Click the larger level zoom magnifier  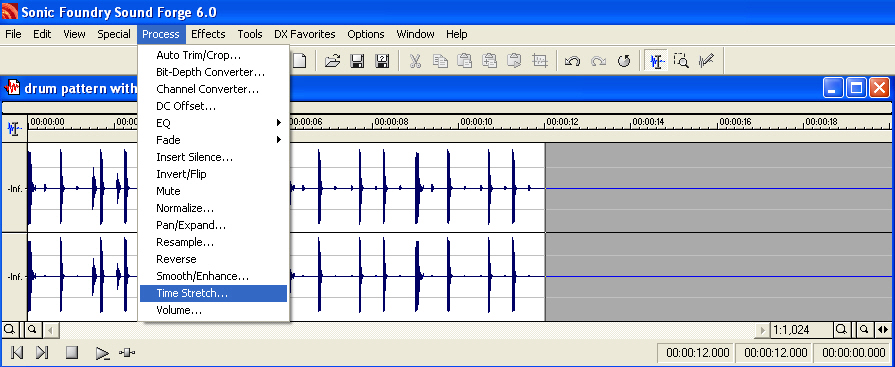[x=10, y=329]
